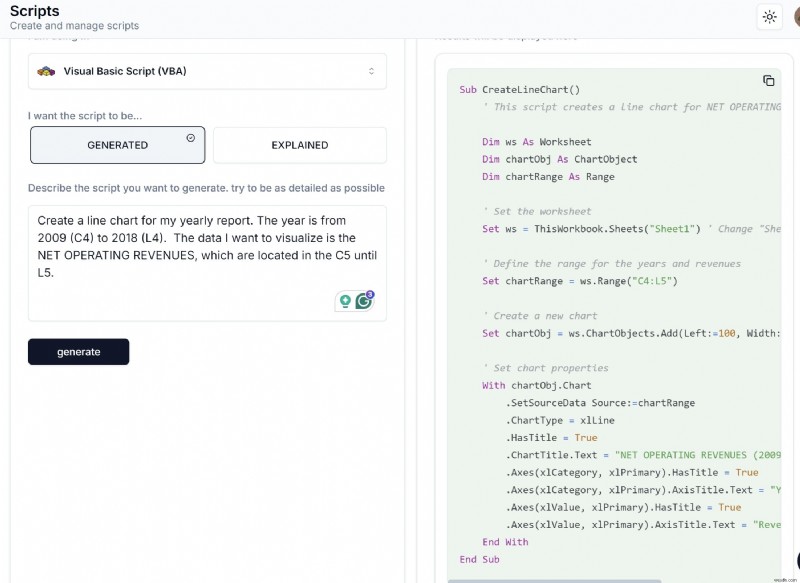Click the '.ChartType = xlLine' line

coord(560,420)
